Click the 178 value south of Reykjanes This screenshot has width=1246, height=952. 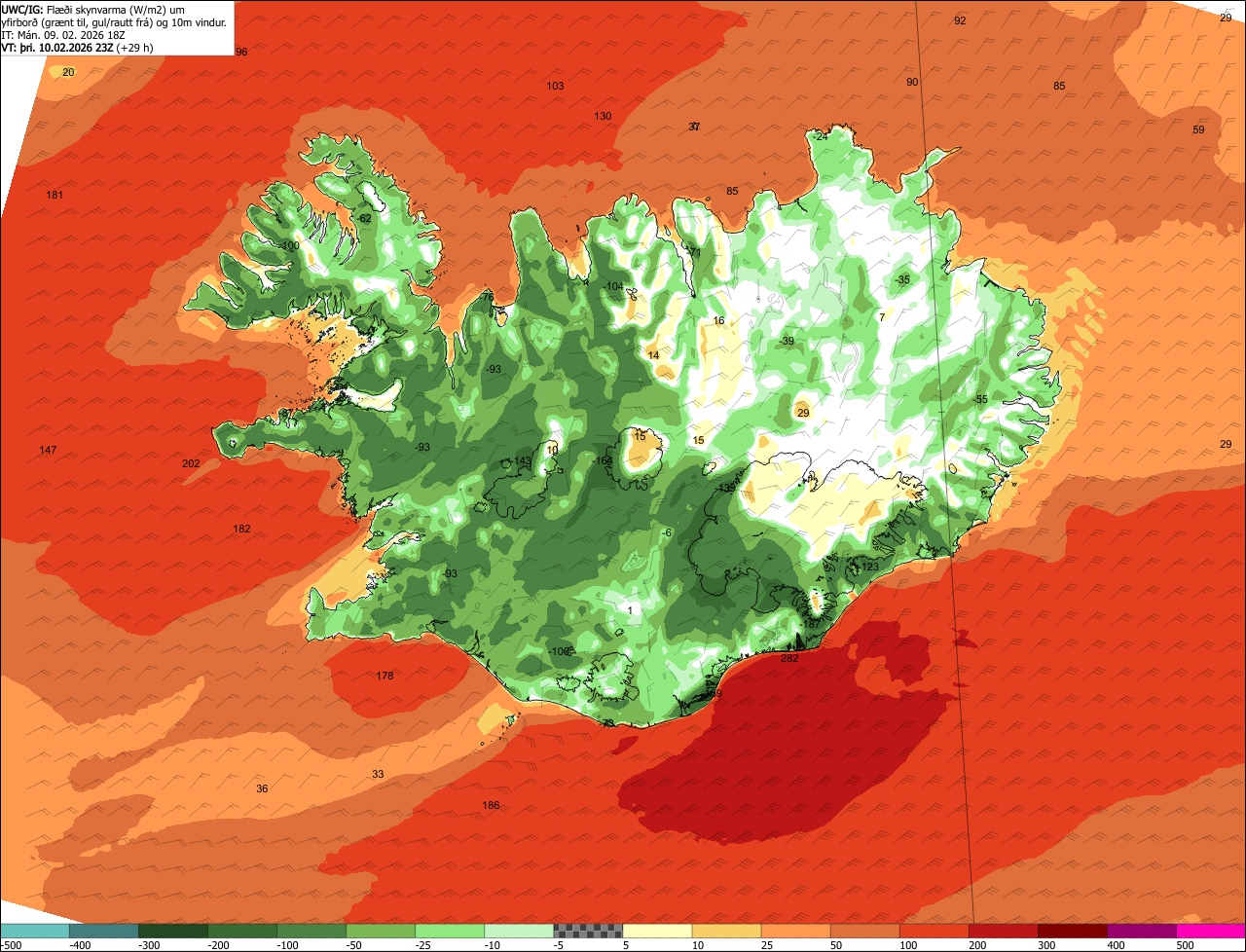click(x=385, y=676)
